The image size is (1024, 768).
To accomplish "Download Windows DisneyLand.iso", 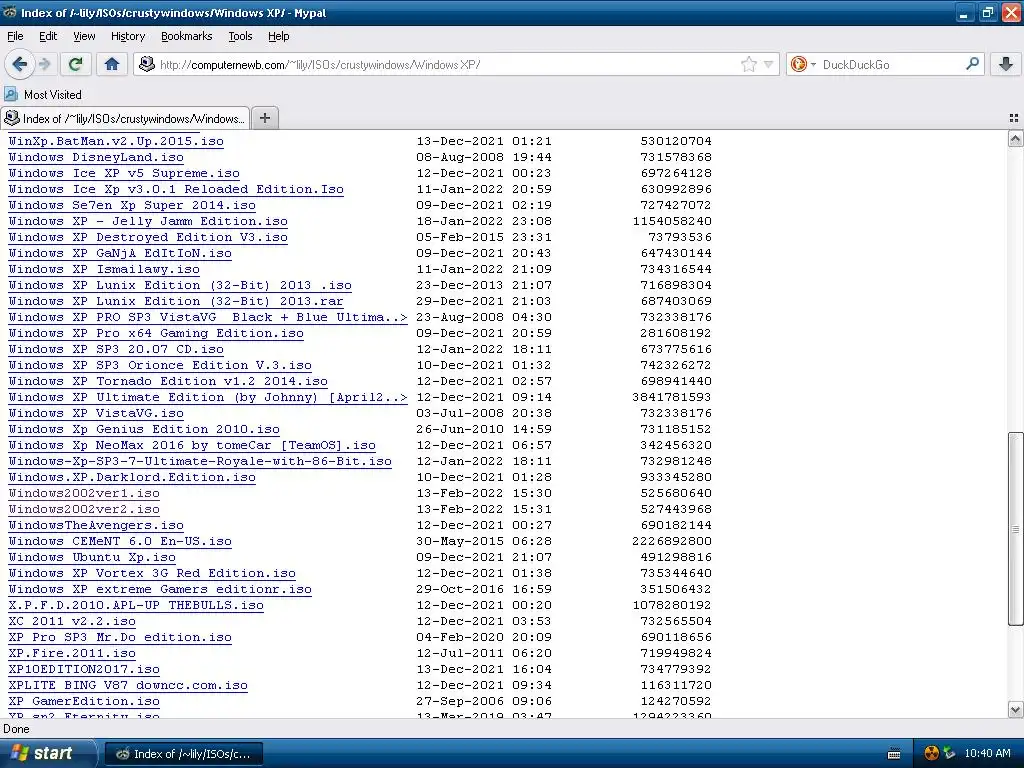I will (x=96, y=157).
